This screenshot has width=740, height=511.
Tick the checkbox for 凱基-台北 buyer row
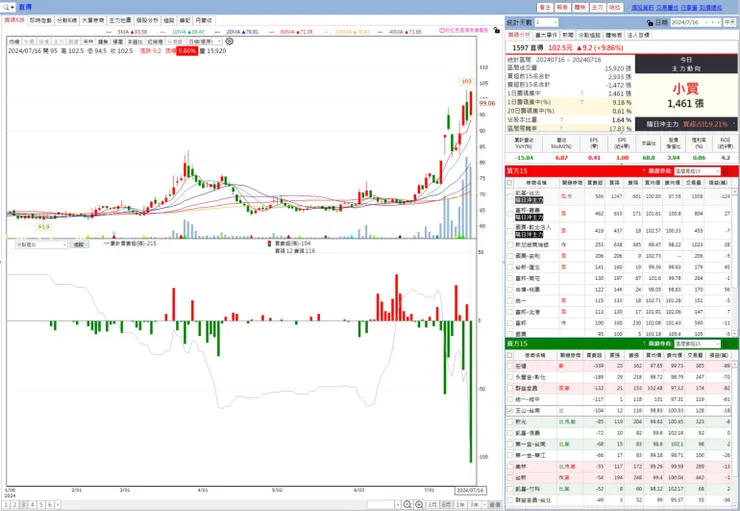point(510,196)
